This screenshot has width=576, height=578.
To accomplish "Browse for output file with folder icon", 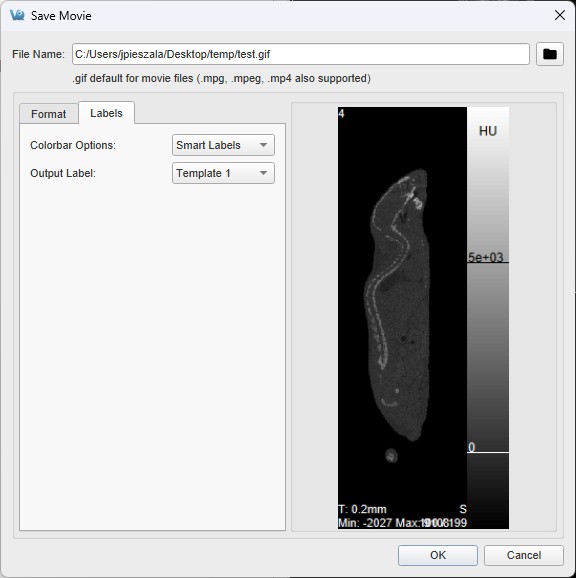I will click(549, 54).
